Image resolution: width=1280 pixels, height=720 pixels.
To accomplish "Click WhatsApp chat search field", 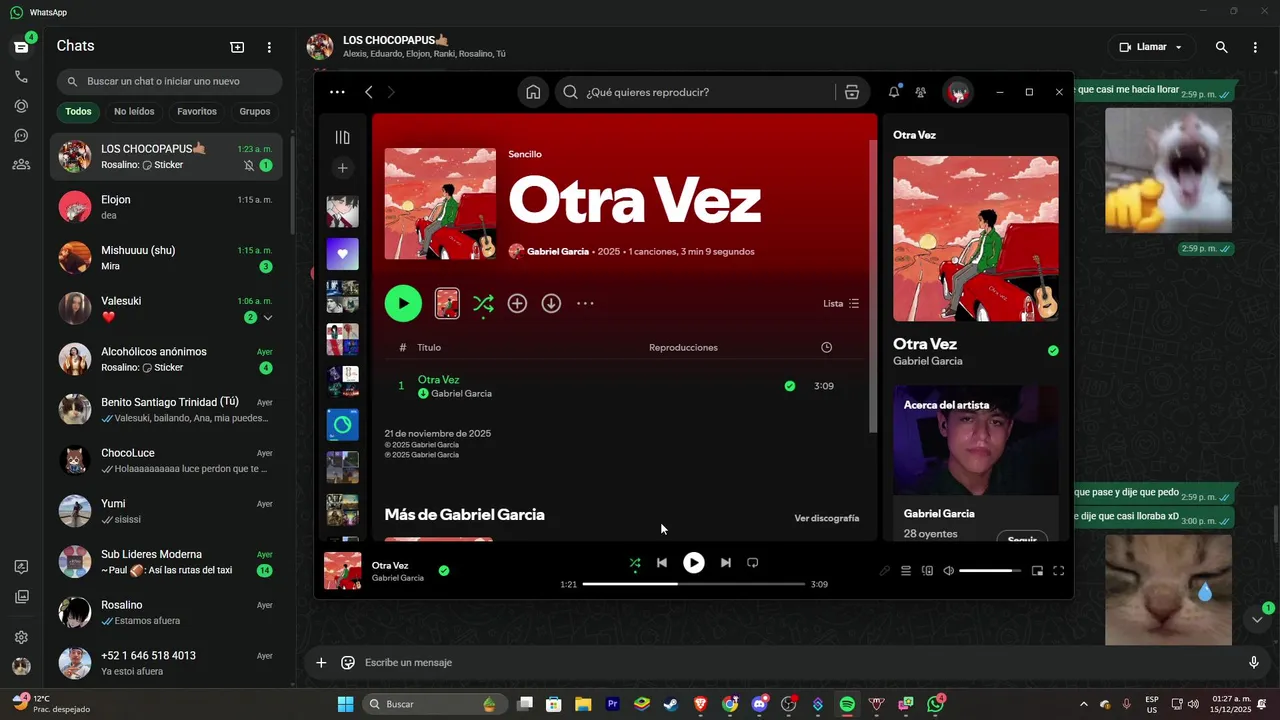I will [170, 81].
